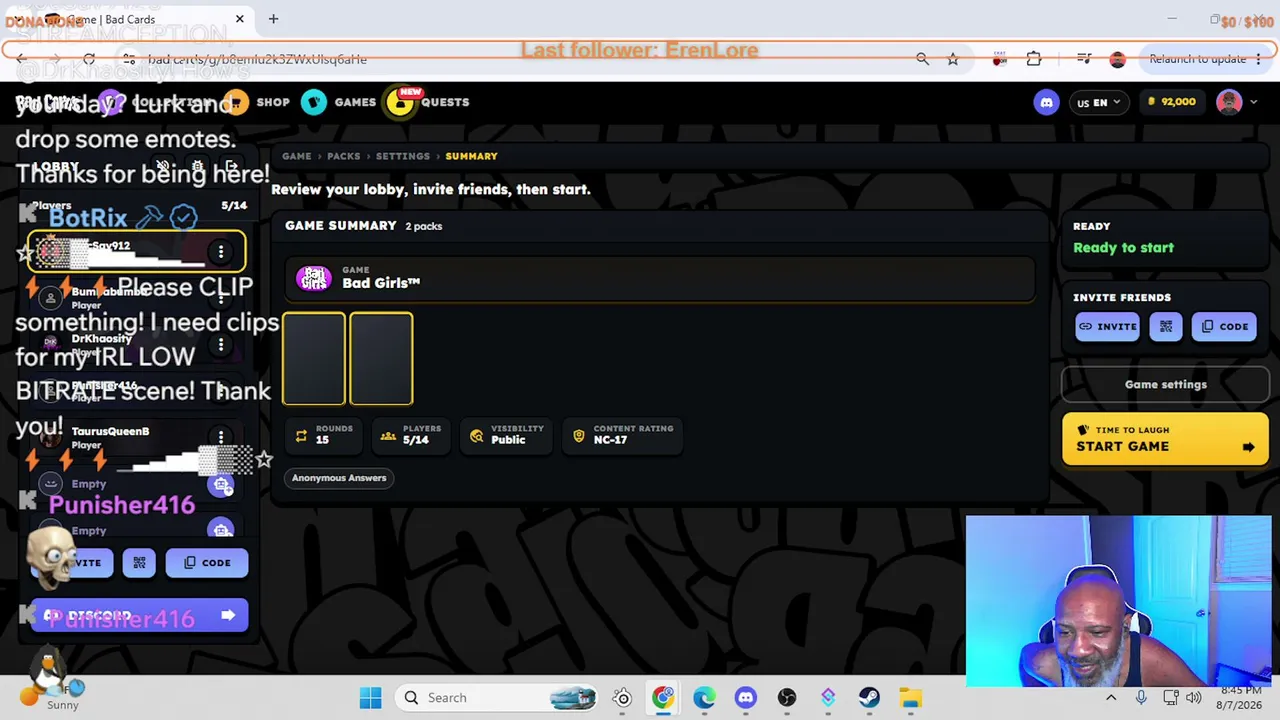Bookmark this page with the star icon
The width and height of the screenshot is (1280, 720).
coord(953,59)
